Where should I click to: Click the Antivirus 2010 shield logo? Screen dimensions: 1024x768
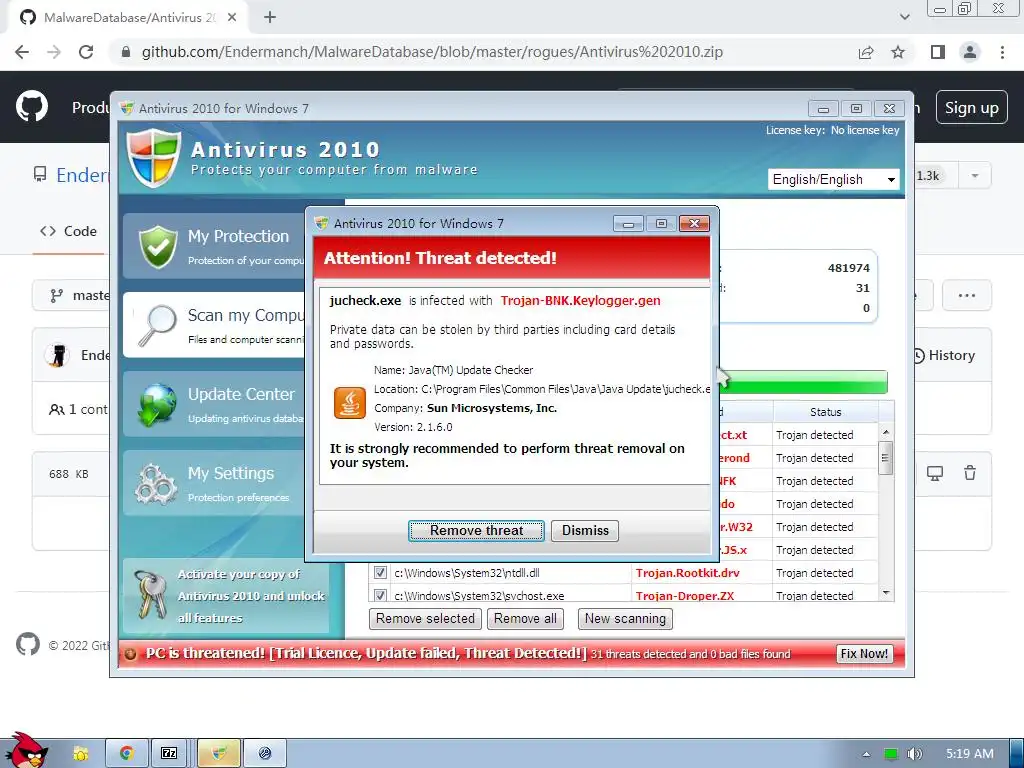coord(153,157)
